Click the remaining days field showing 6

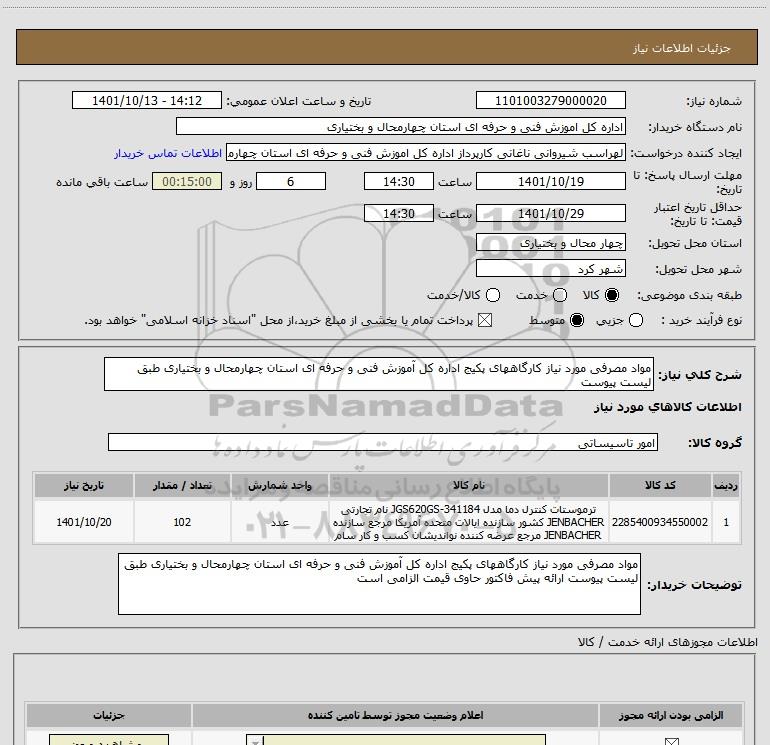291,181
